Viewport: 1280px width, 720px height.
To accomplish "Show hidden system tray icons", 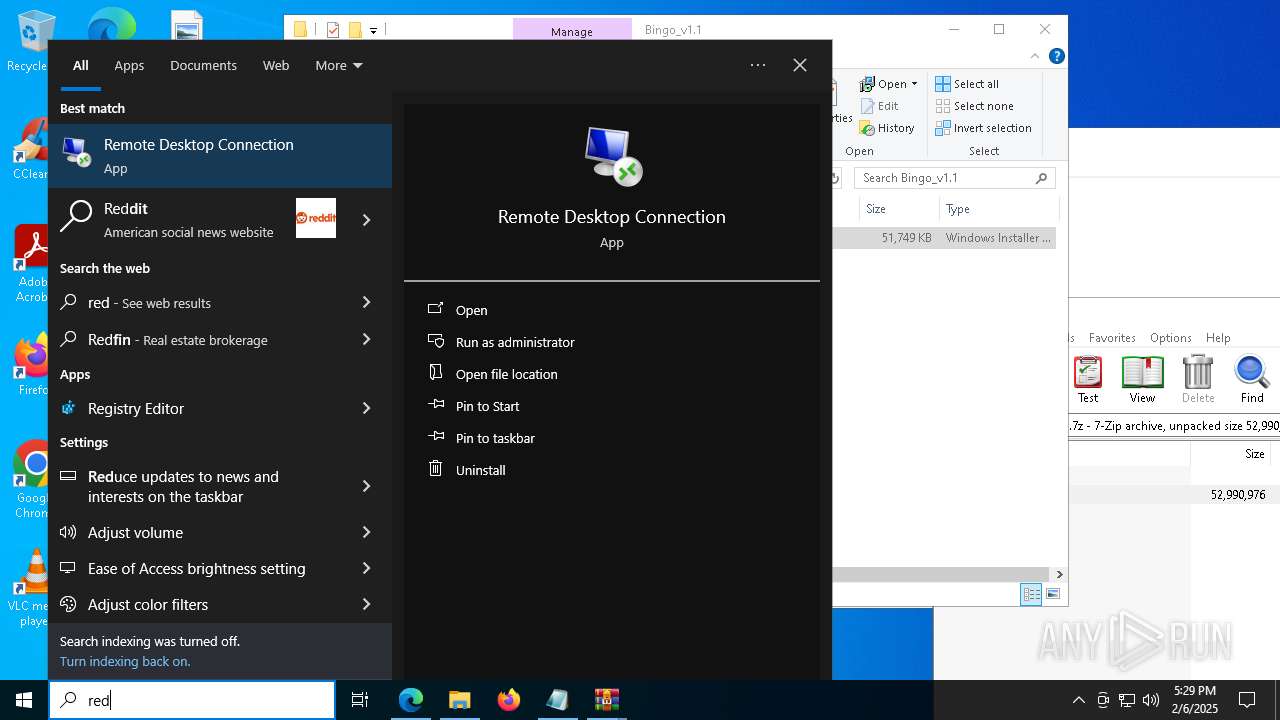I will [1078, 700].
